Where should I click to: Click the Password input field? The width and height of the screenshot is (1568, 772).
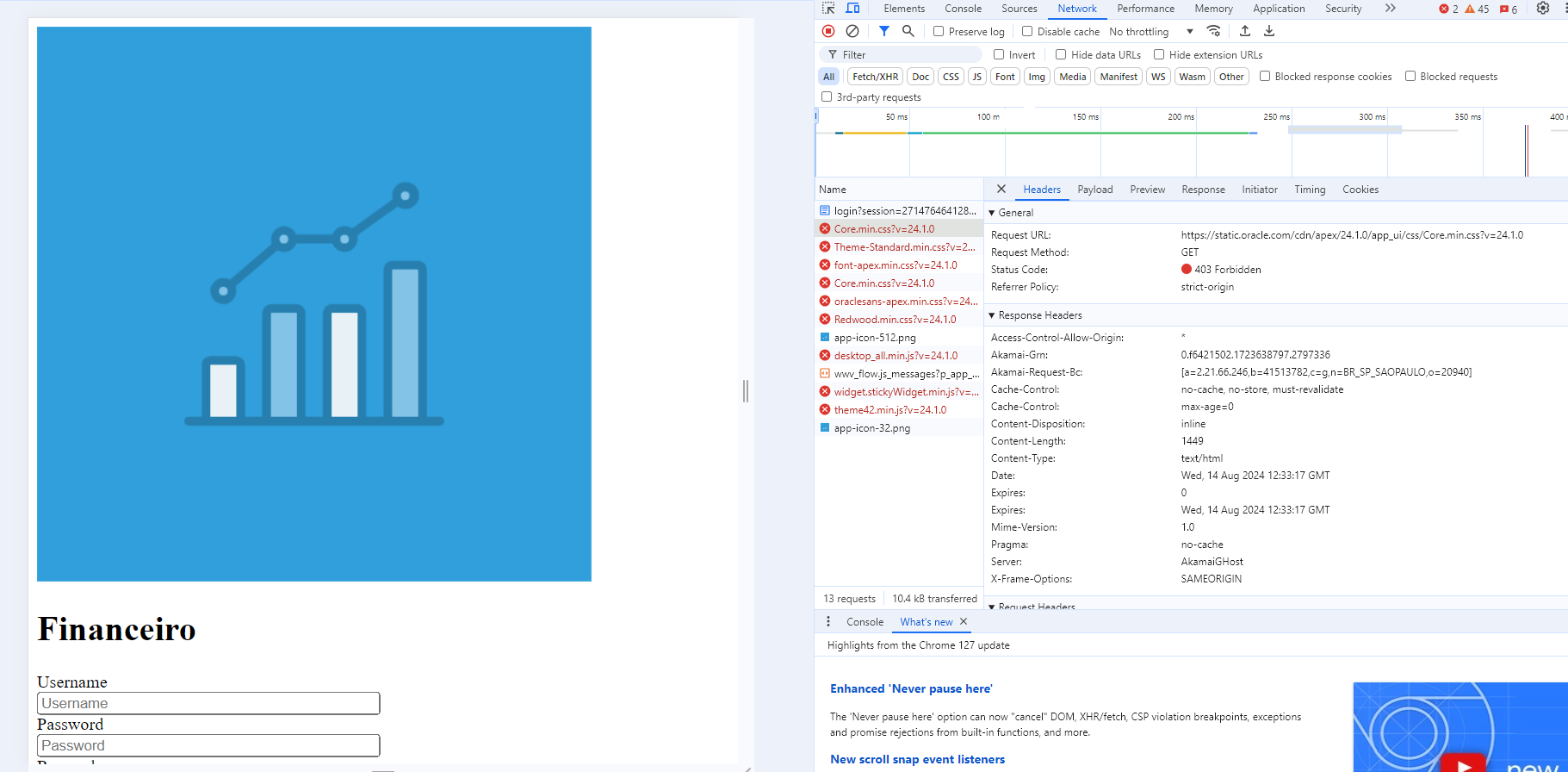point(208,746)
